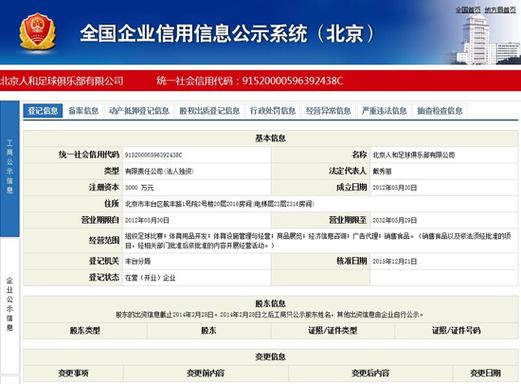Select the 严重违法信息 tab

(384, 111)
